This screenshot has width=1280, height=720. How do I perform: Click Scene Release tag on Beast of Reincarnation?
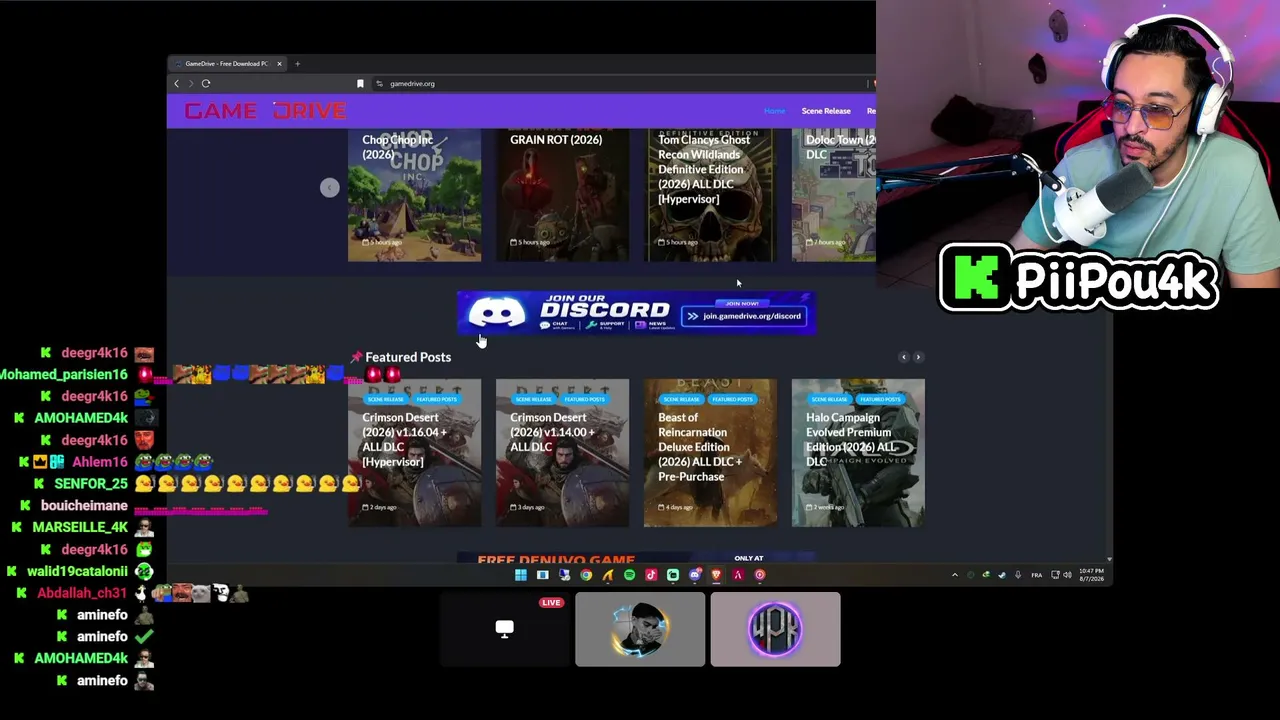pos(682,400)
